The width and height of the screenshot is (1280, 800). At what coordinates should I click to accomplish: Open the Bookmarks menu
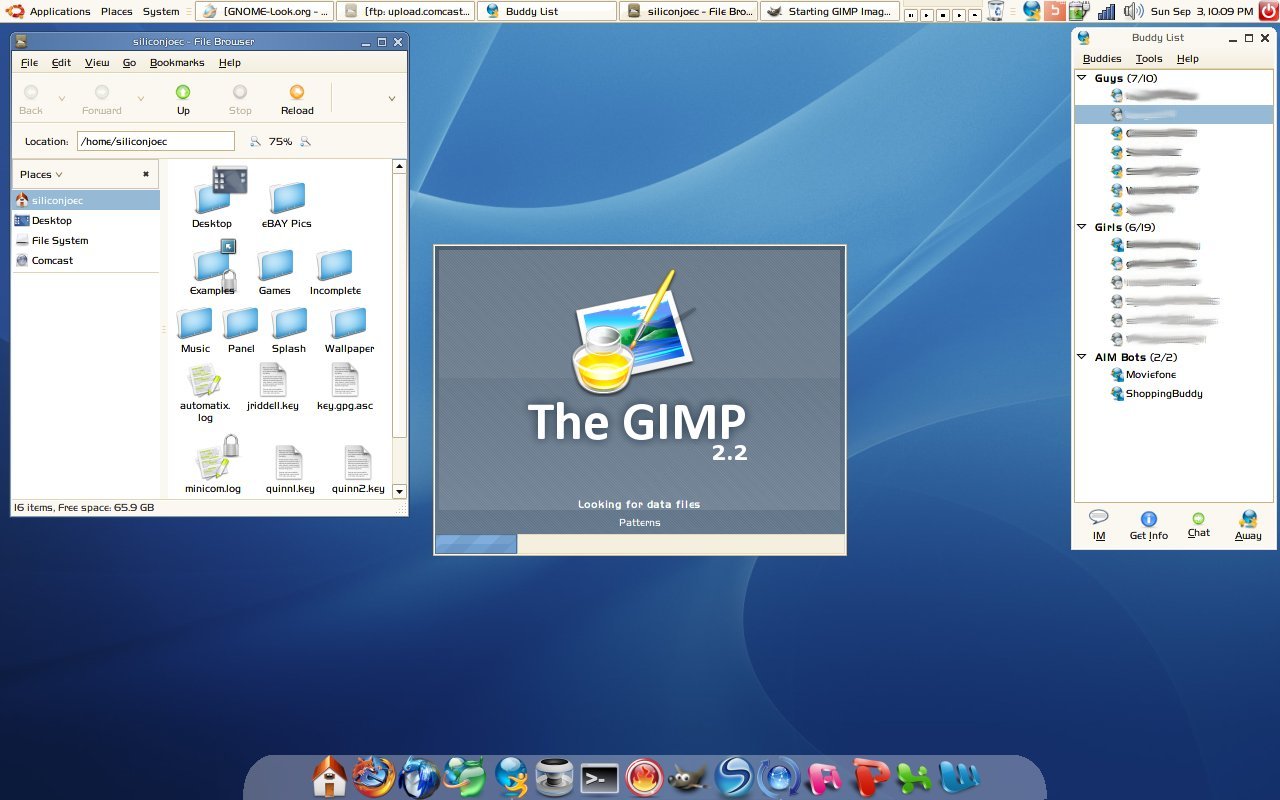177,62
